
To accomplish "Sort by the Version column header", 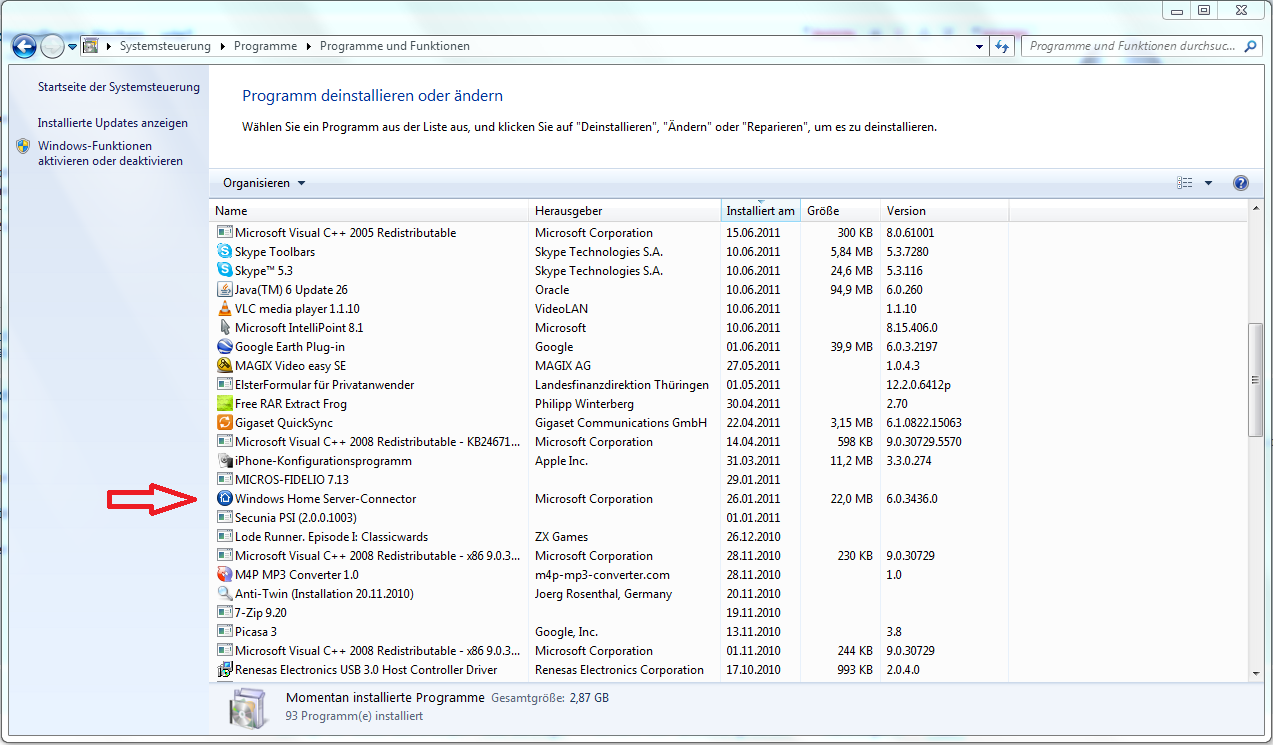I will (944, 211).
